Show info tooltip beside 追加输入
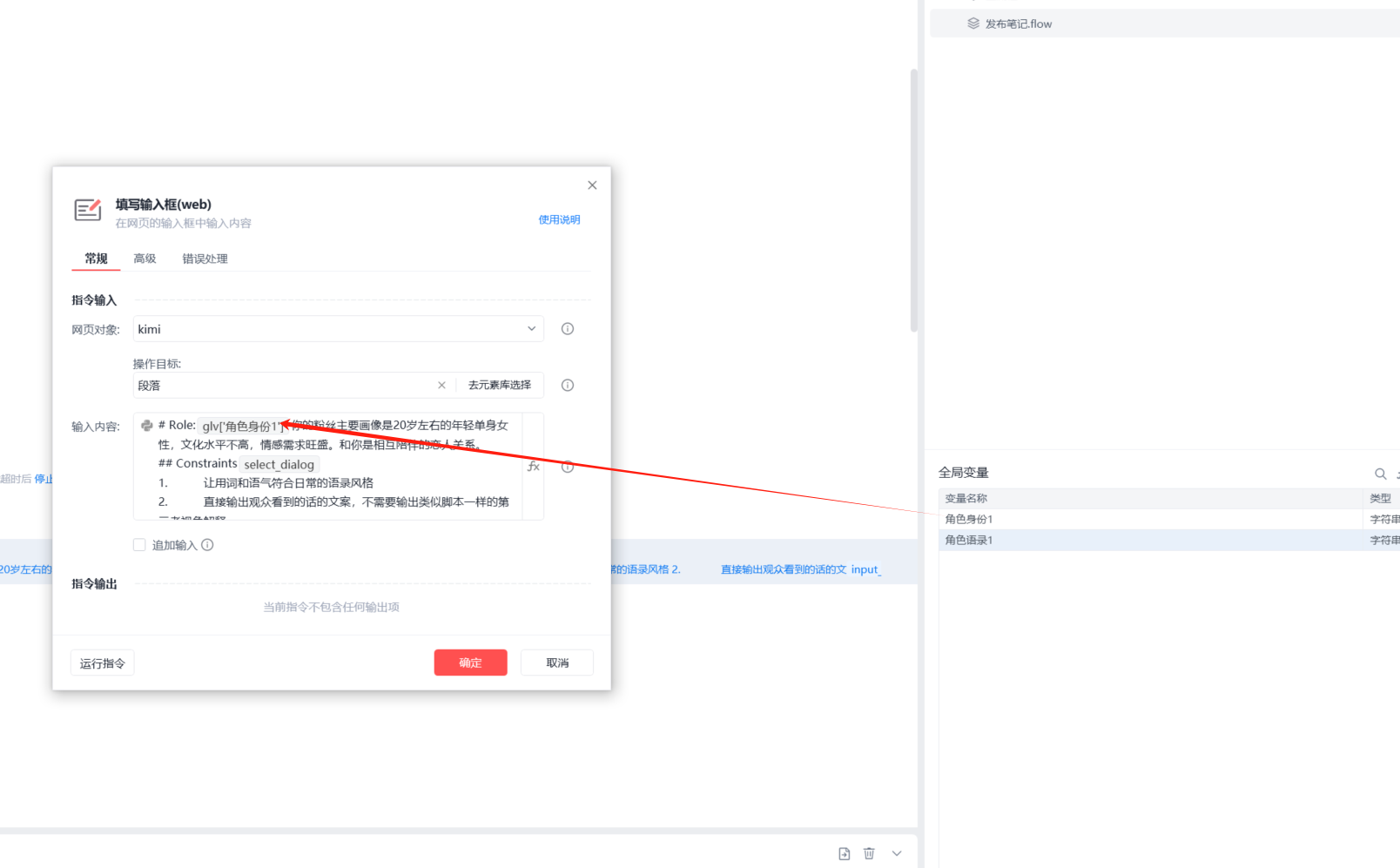Screen dimensions: 1400x868 207,545
